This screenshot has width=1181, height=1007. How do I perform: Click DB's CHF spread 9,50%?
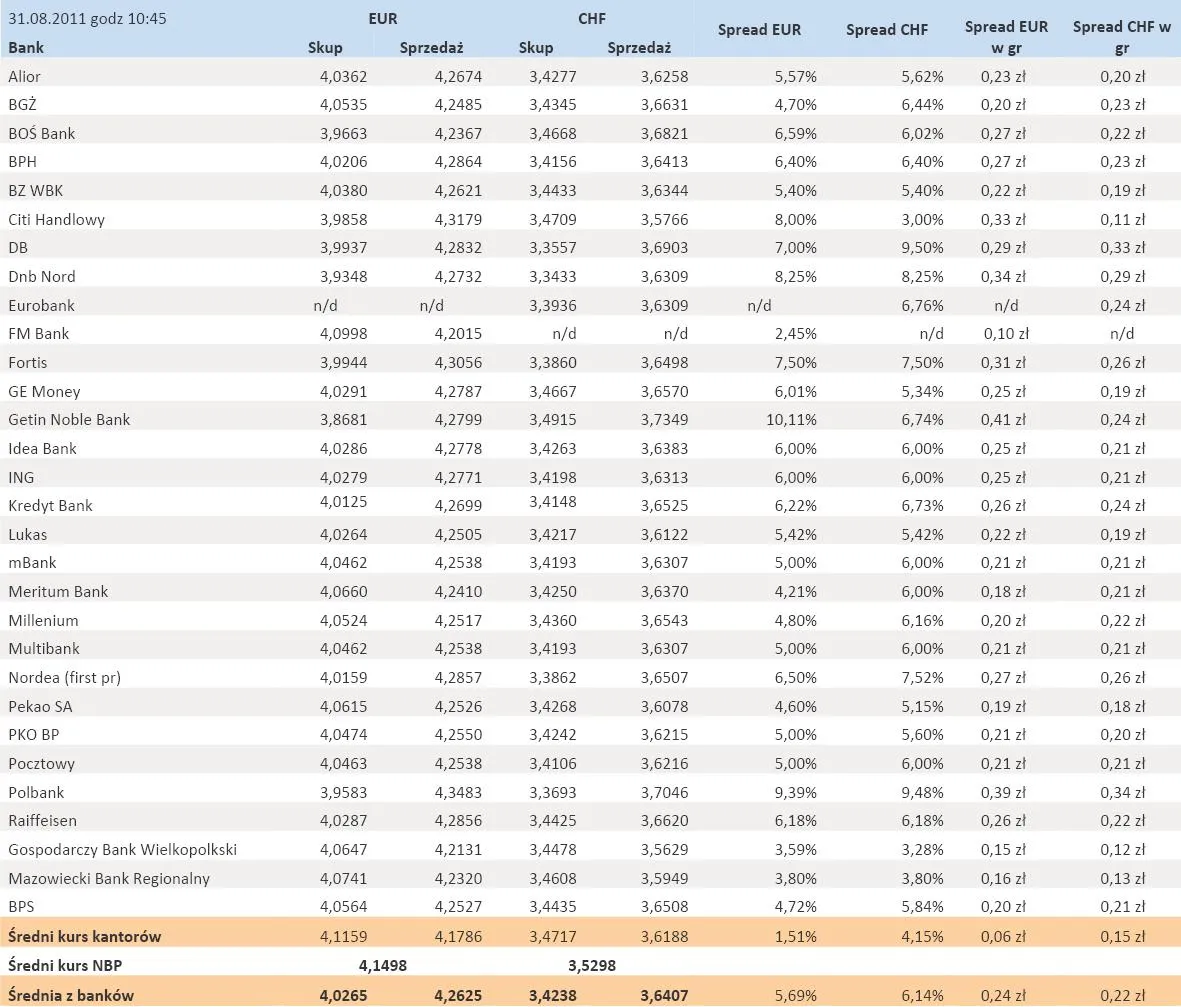click(923, 248)
